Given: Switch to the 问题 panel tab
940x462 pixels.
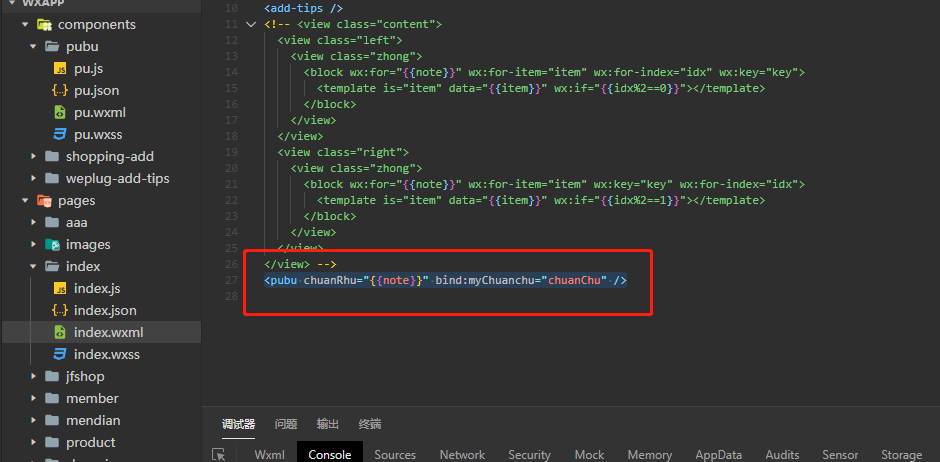Looking at the screenshot, I should tap(286, 424).
